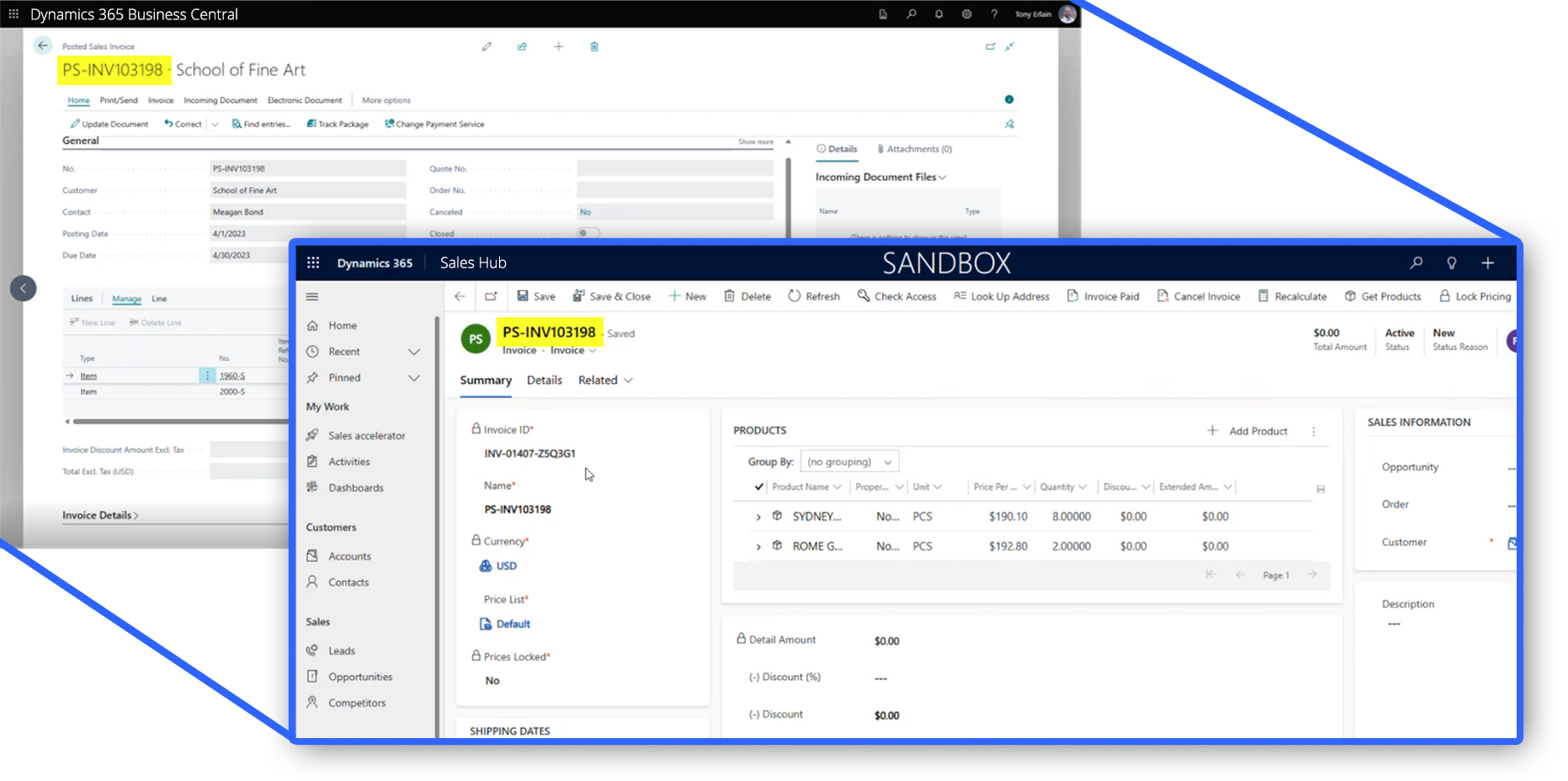
Task: Expand the Pinned section in sidebar
Action: [414, 378]
